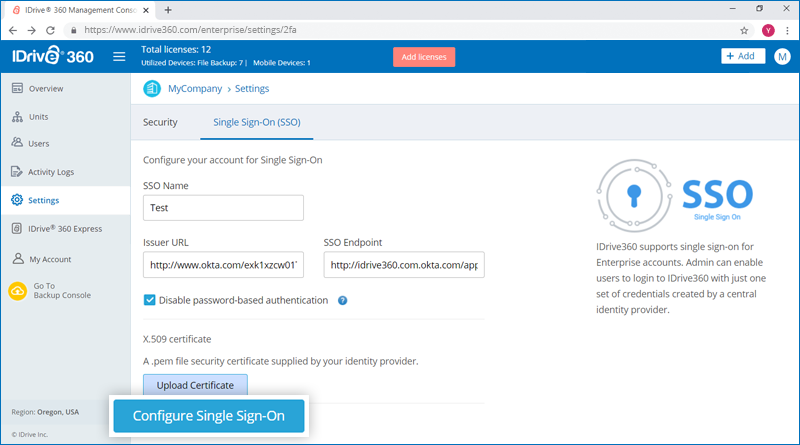Click the help question mark icon
Image resolution: width=800 pixels, height=445 pixels.
tap(342, 301)
